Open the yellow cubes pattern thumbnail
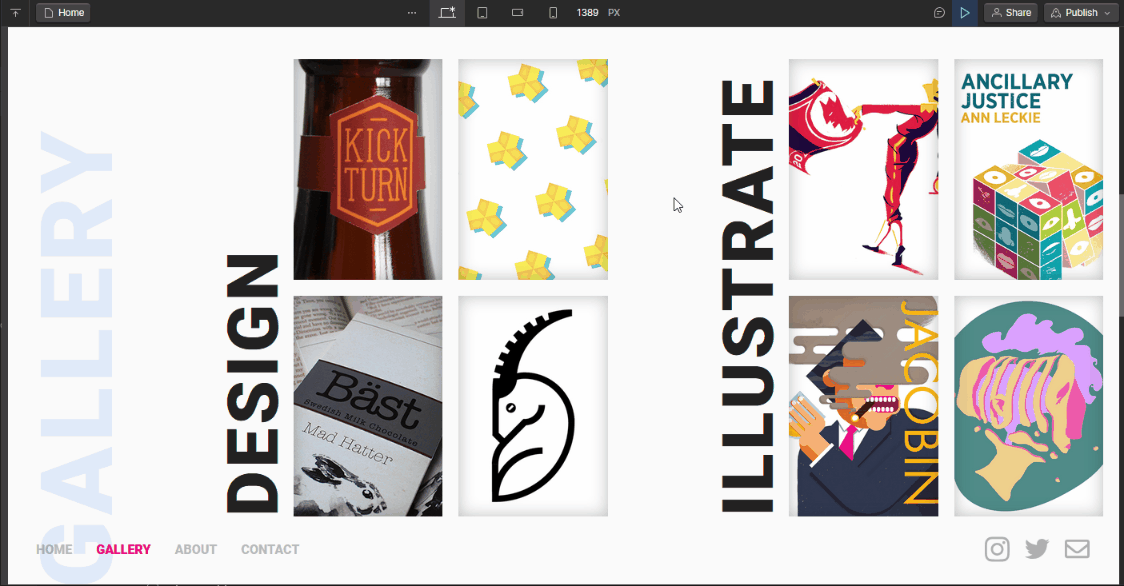Viewport: 1124px width, 586px height. click(533, 169)
